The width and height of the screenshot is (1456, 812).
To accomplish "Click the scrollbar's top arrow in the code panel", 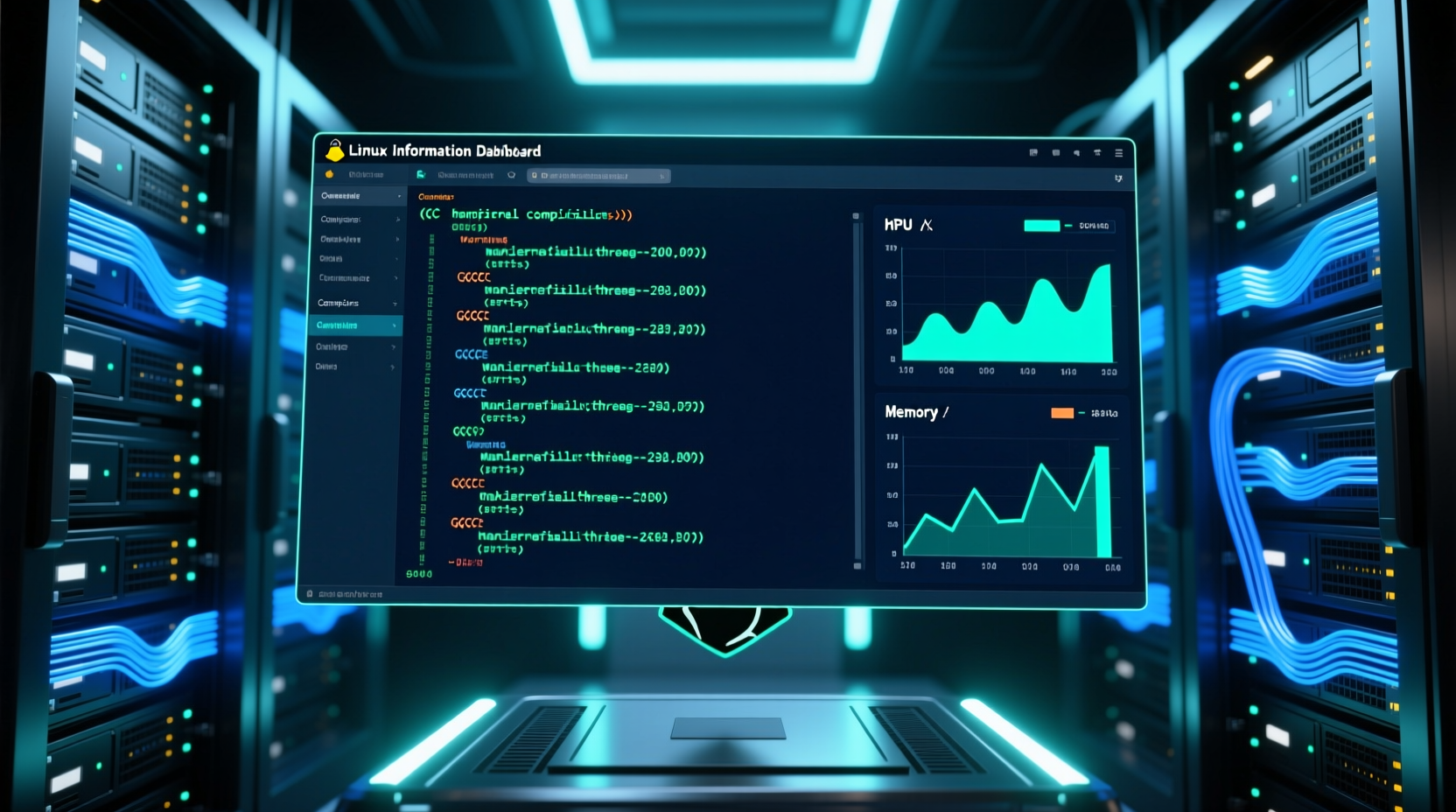I will pyautogui.click(x=857, y=215).
